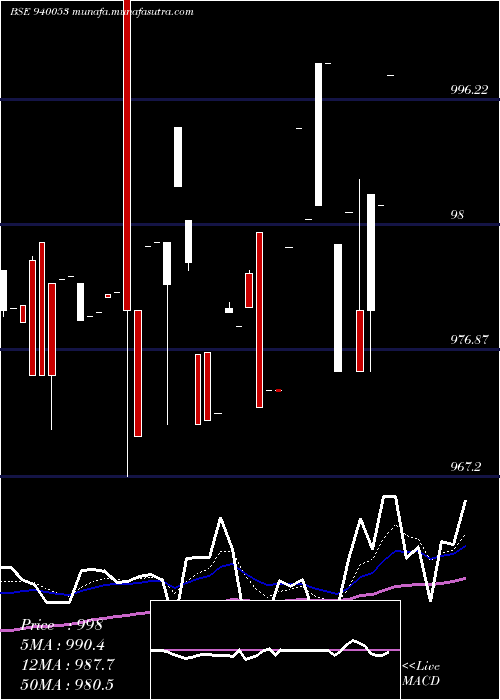Click the Price : 998 readout
This screenshot has width=500, height=700.
62,625
